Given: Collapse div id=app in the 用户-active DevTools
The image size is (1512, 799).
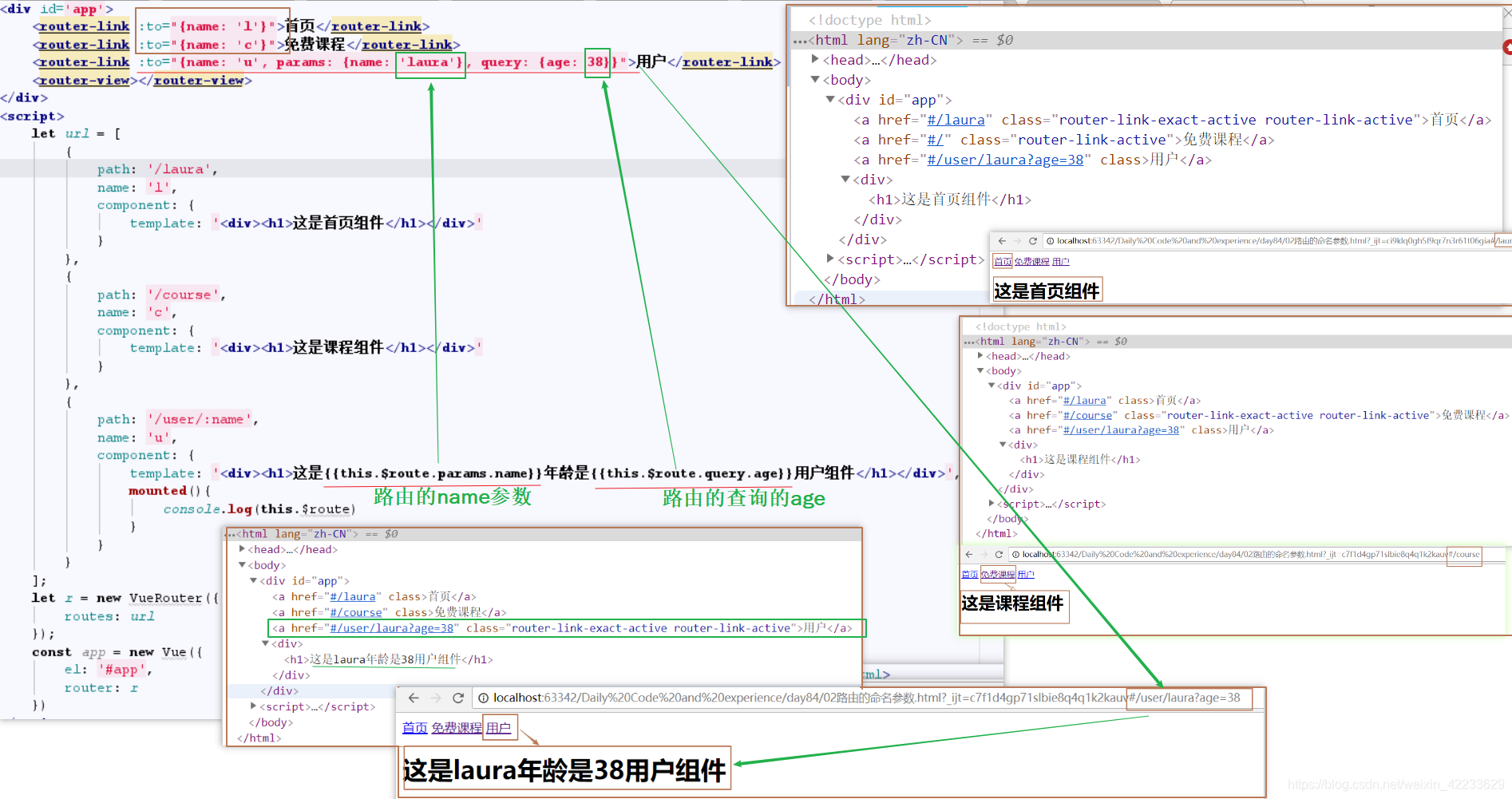Looking at the screenshot, I should pos(254,580).
